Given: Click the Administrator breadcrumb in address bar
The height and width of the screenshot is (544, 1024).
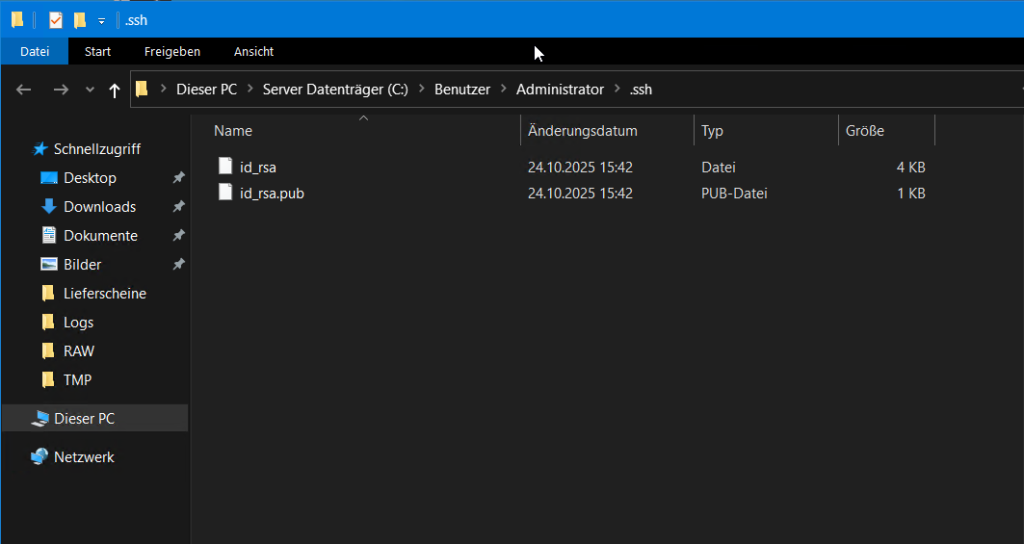Looking at the screenshot, I should coord(559,89).
